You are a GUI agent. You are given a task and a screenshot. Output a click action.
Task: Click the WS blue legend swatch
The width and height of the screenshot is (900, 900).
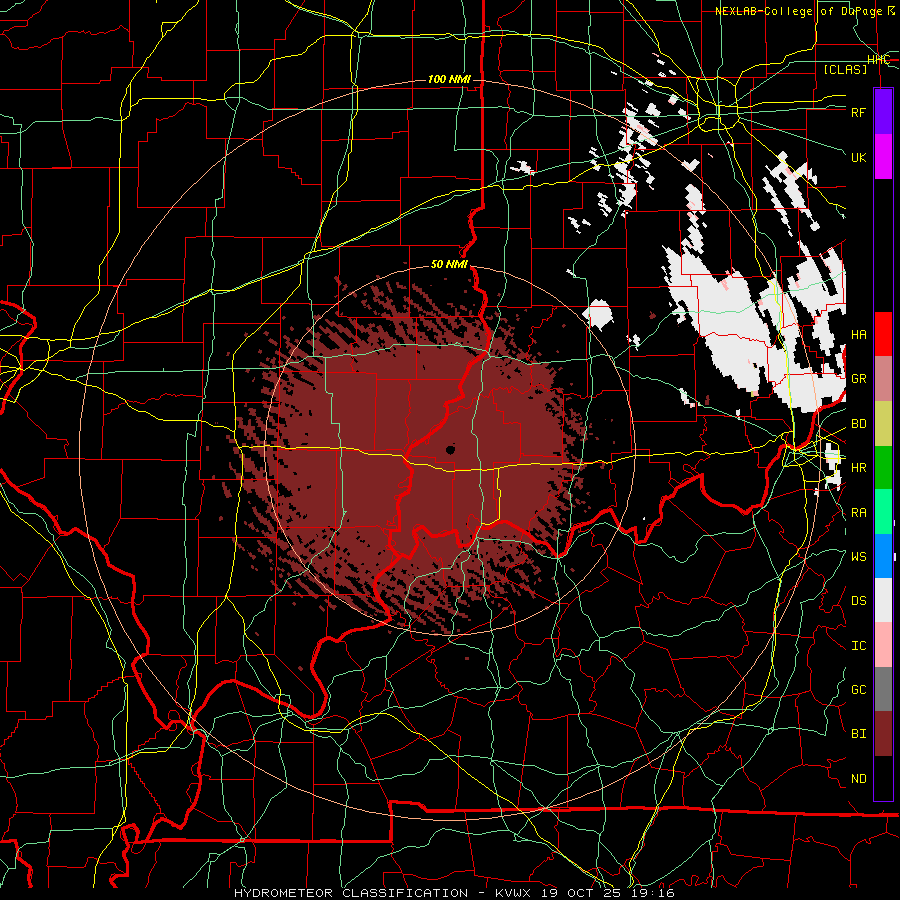click(x=883, y=556)
